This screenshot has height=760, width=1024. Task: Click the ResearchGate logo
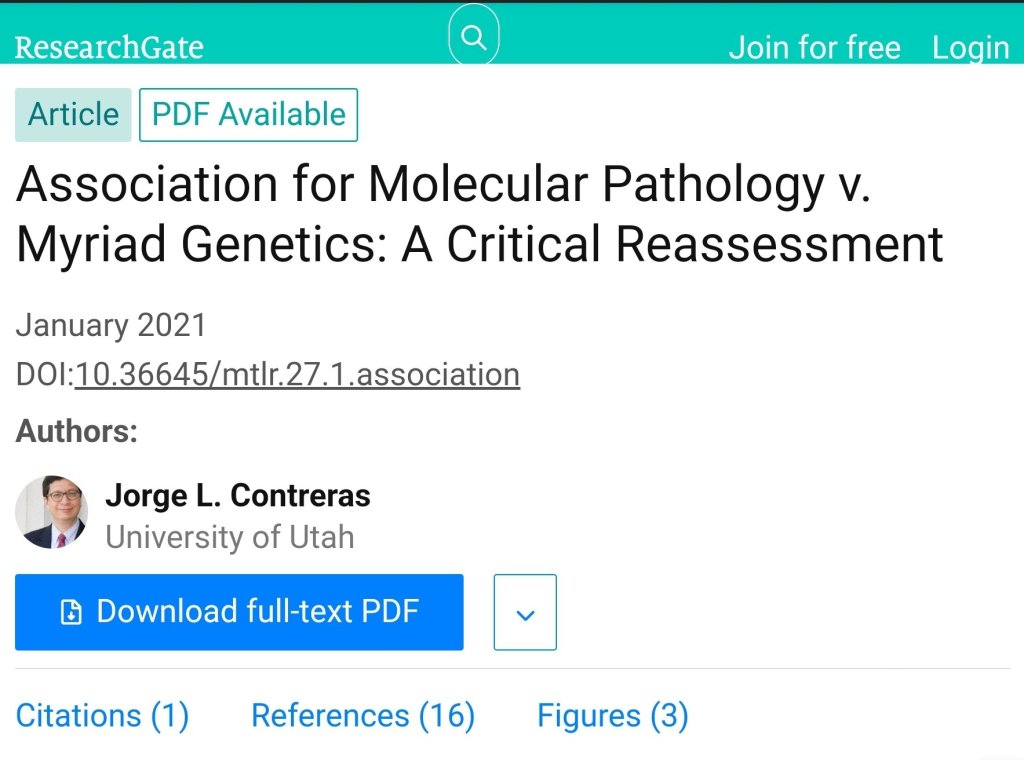(109, 47)
